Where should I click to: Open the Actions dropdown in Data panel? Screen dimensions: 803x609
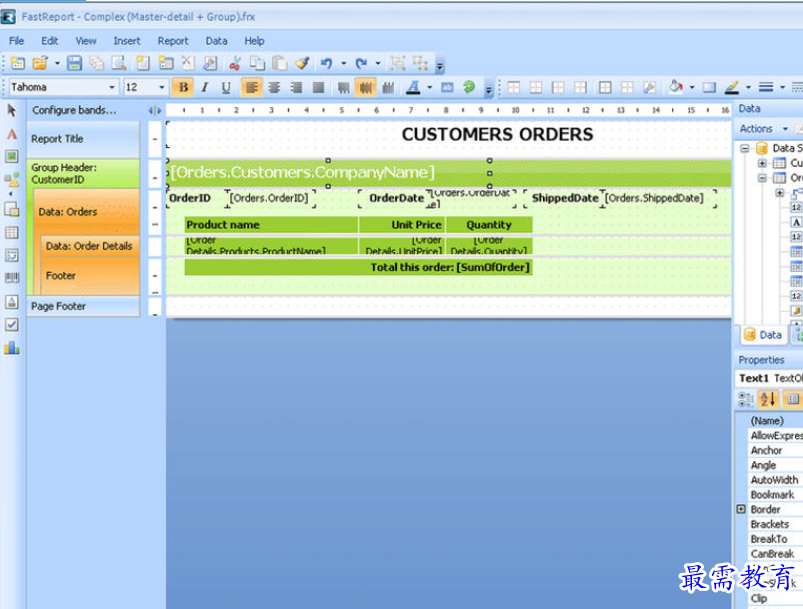[764, 129]
